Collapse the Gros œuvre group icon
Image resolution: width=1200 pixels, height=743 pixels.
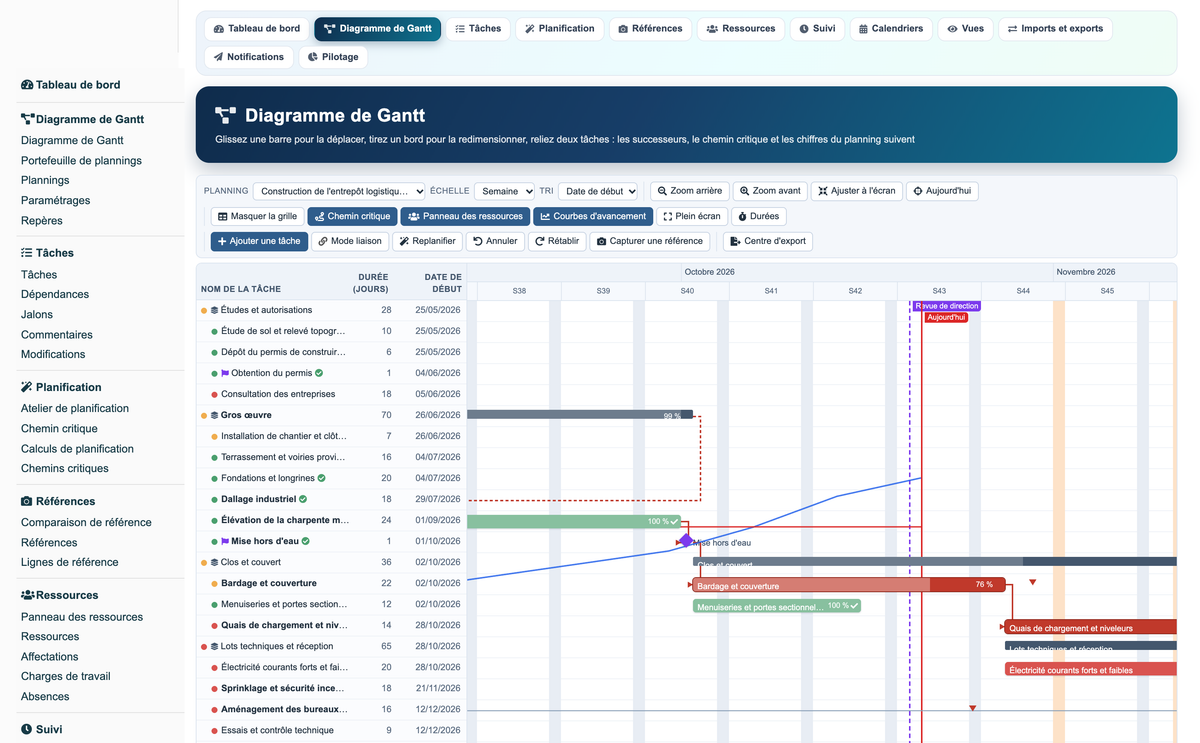(215, 415)
